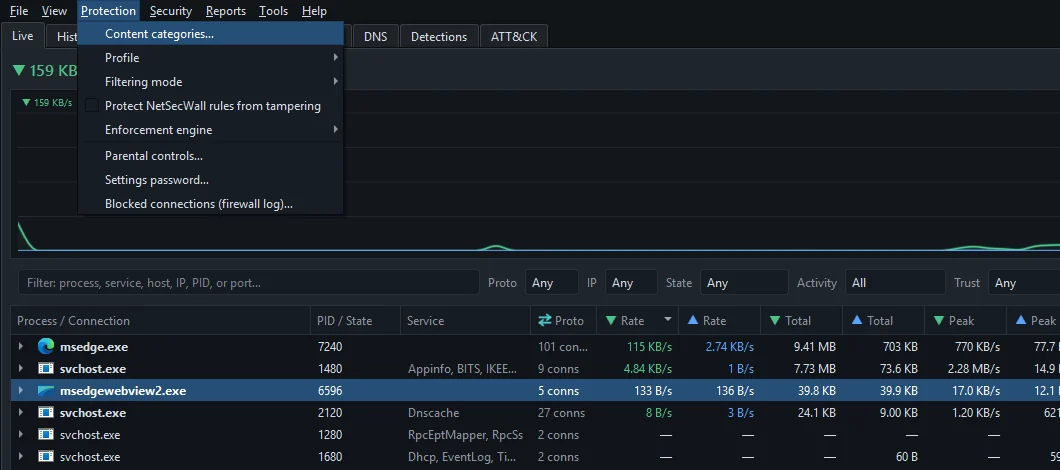This screenshot has width=1060, height=470.
Task: Sort by Process / Connection column
Action: point(161,321)
